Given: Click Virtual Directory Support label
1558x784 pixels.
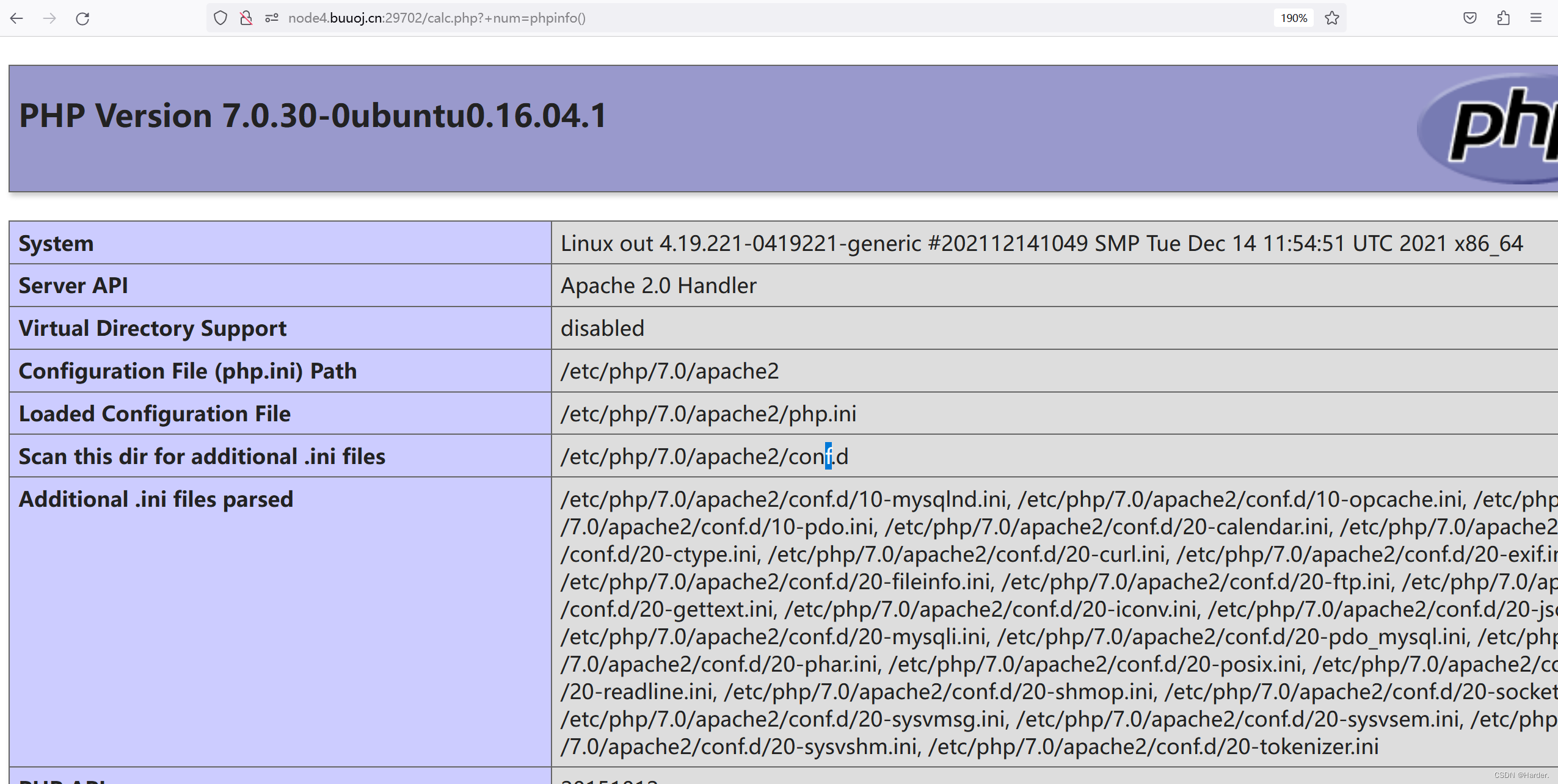Looking at the screenshot, I should coord(152,328).
